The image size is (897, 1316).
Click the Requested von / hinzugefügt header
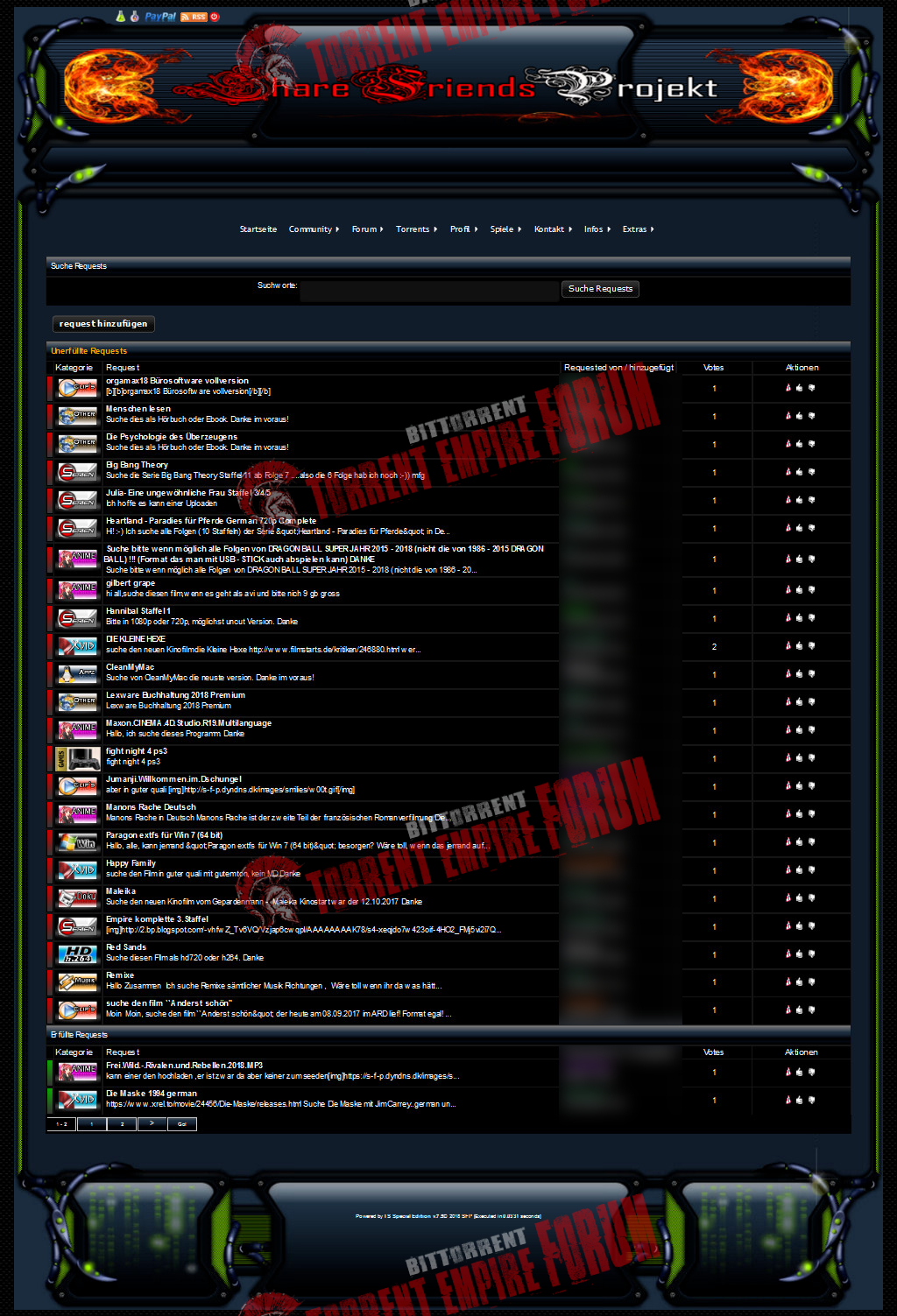618,368
